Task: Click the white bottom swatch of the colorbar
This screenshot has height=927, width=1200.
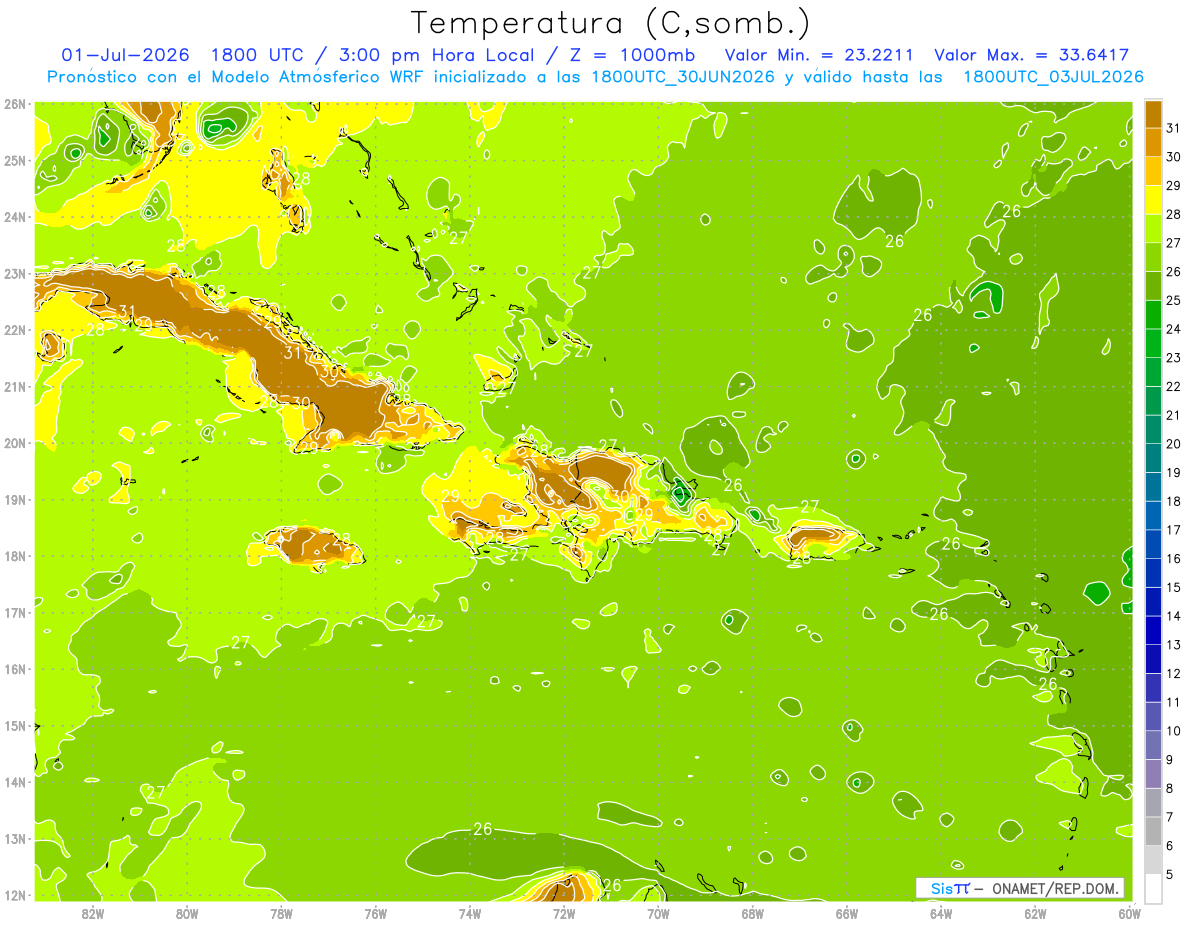Action: tap(1153, 888)
